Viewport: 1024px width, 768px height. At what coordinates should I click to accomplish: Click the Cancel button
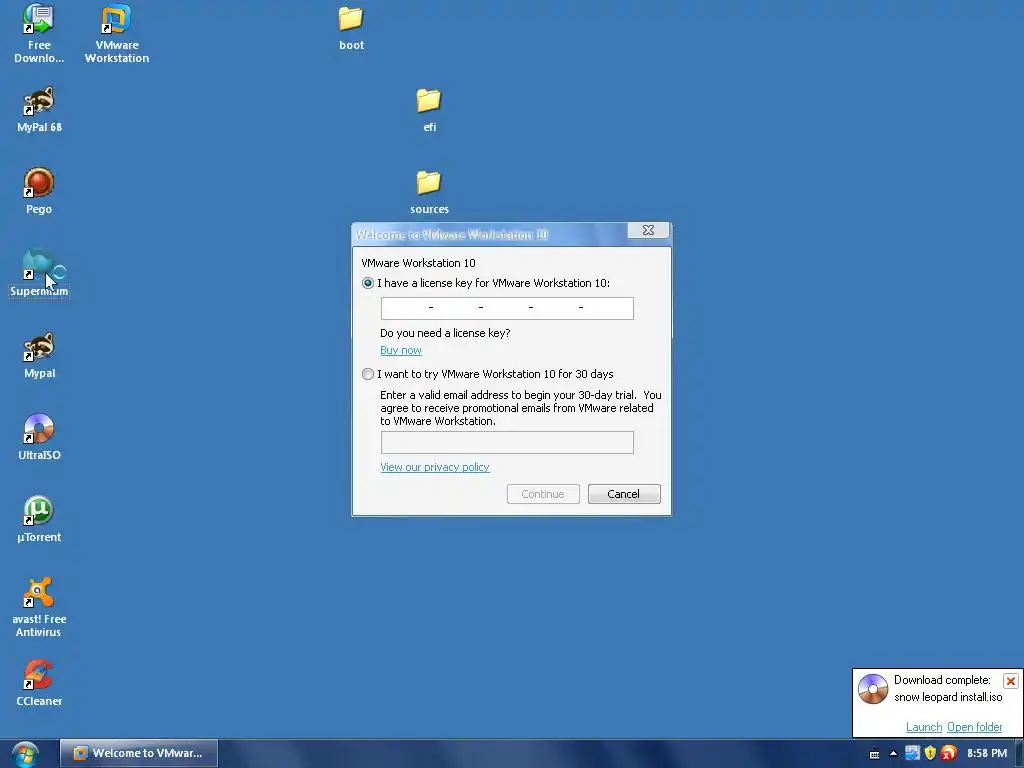(x=624, y=494)
